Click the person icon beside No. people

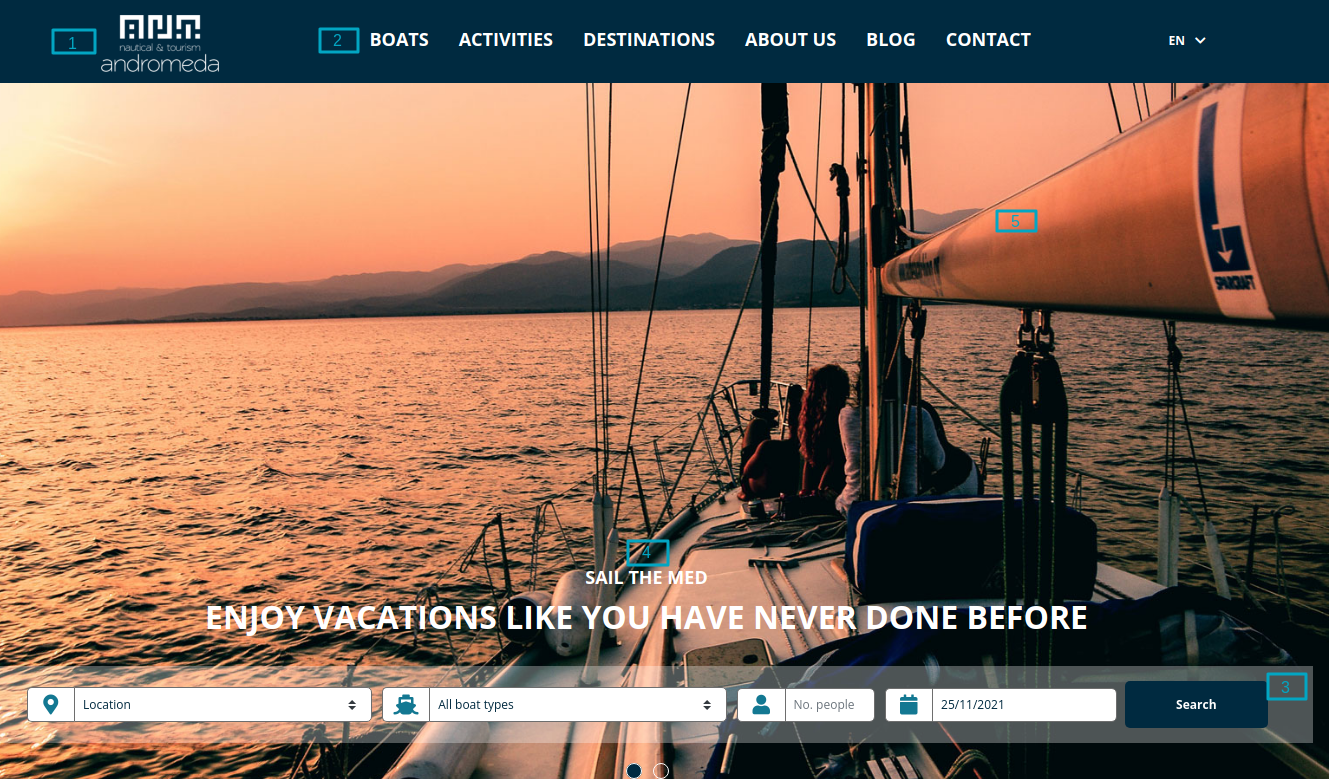[x=761, y=704]
